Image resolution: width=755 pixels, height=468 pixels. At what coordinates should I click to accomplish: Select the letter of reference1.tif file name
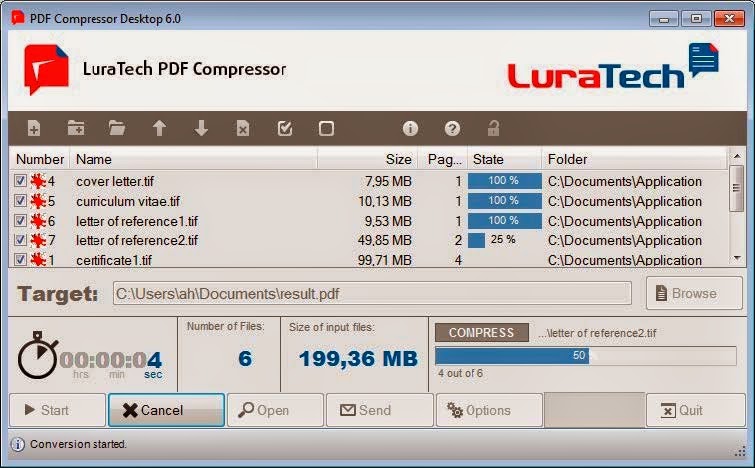[x=137, y=221]
